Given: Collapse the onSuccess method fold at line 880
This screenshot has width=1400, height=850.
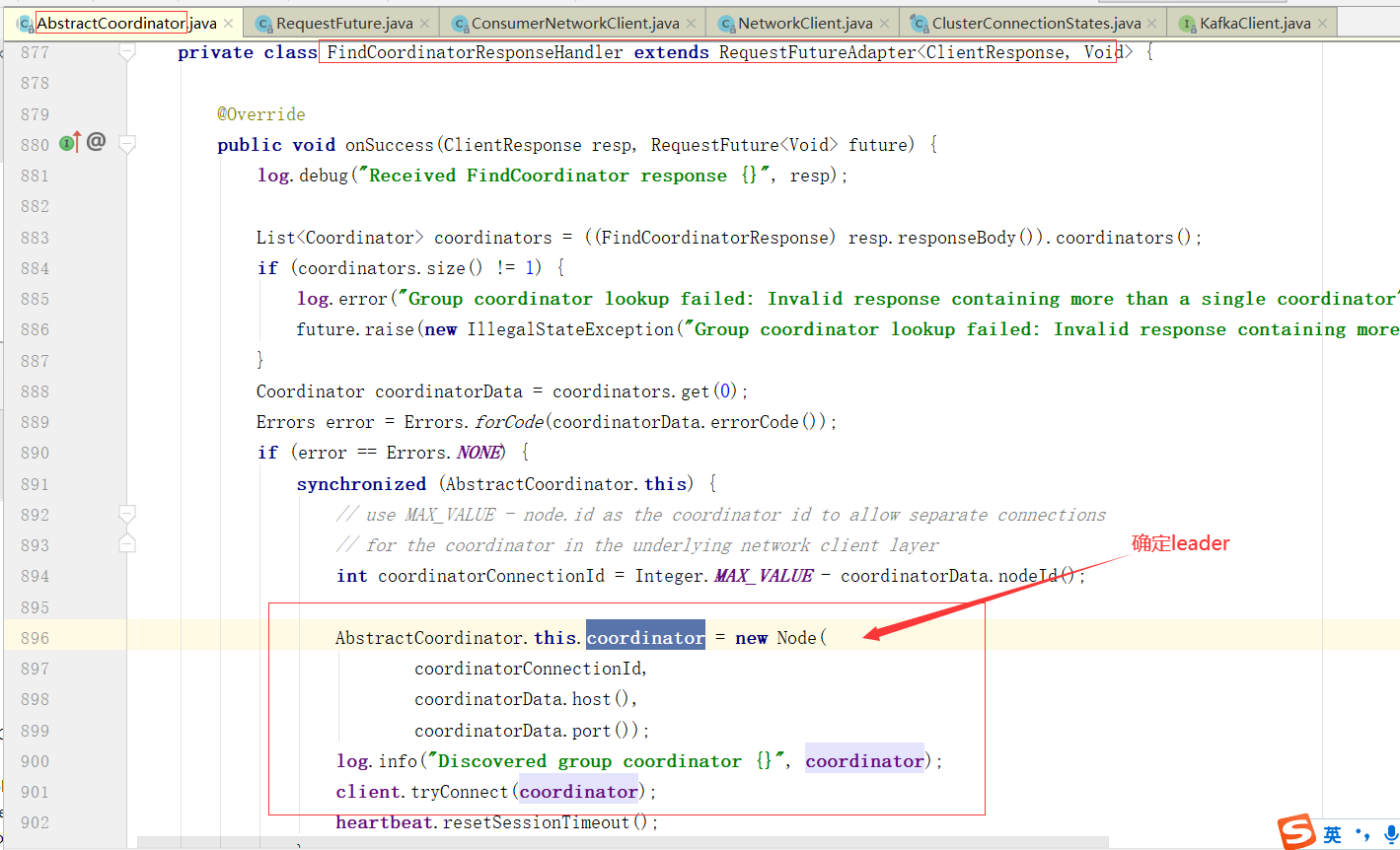Looking at the screenshot, I should click(127, 145).
